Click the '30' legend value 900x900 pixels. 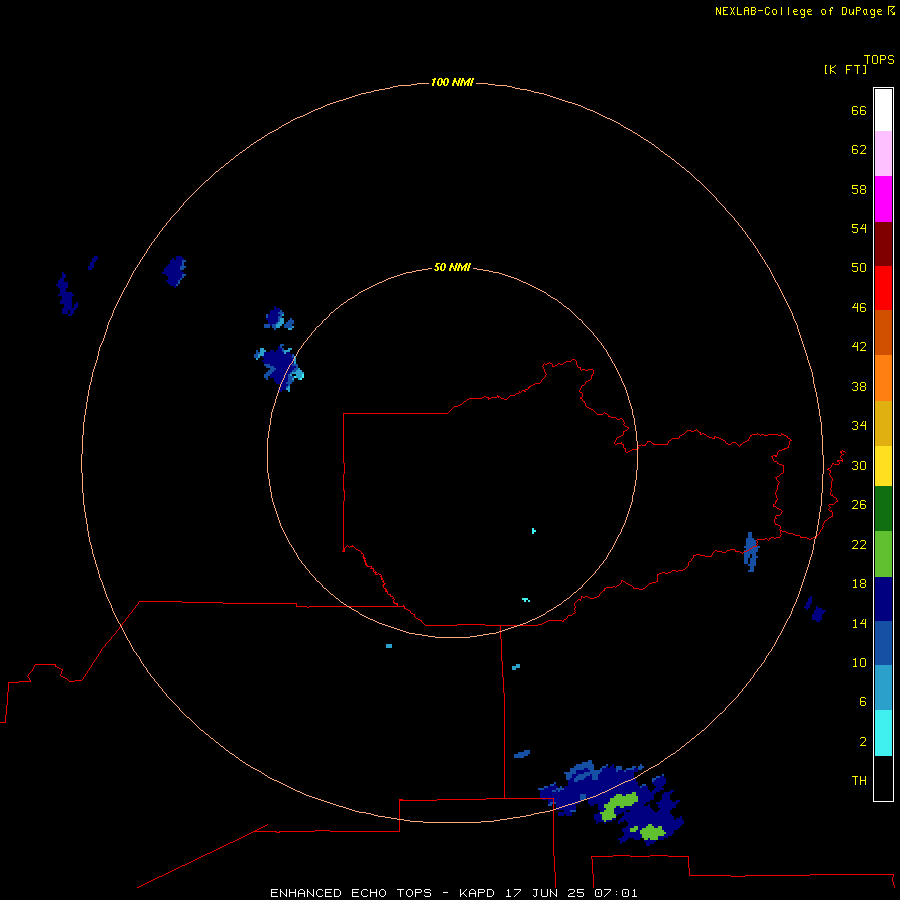(x=859, y=465)
